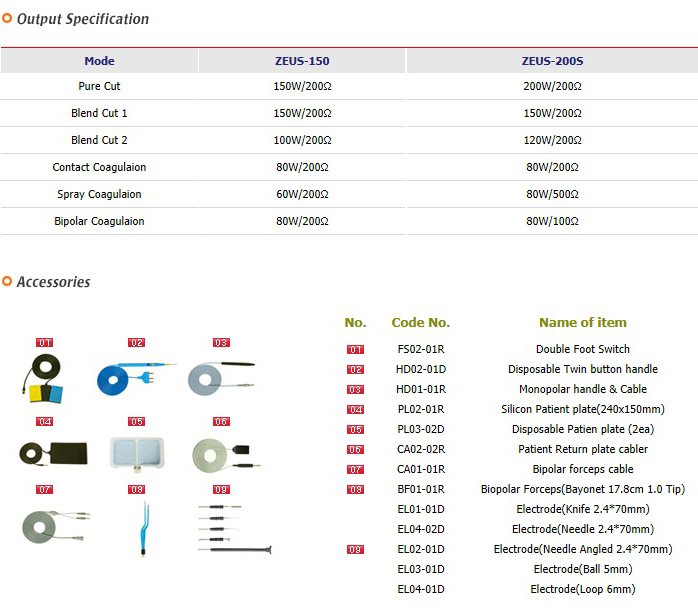Click the No. column heading
Screen dimensions: 698x615
(355, 323)
